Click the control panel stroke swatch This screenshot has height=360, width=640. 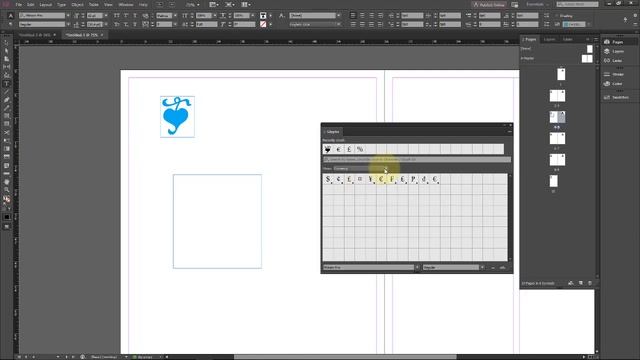(x=263, y=24)
